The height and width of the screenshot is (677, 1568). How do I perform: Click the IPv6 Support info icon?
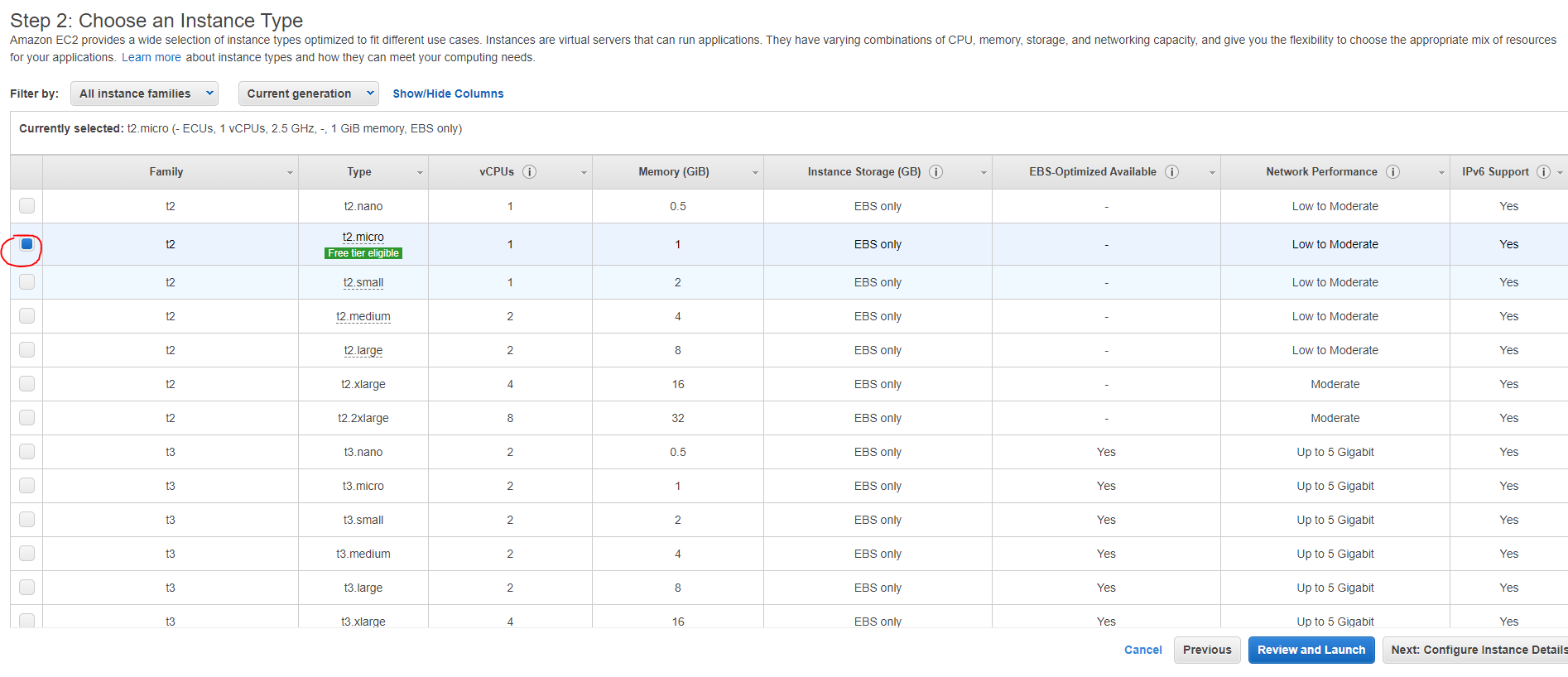(x=1544, y=171)
